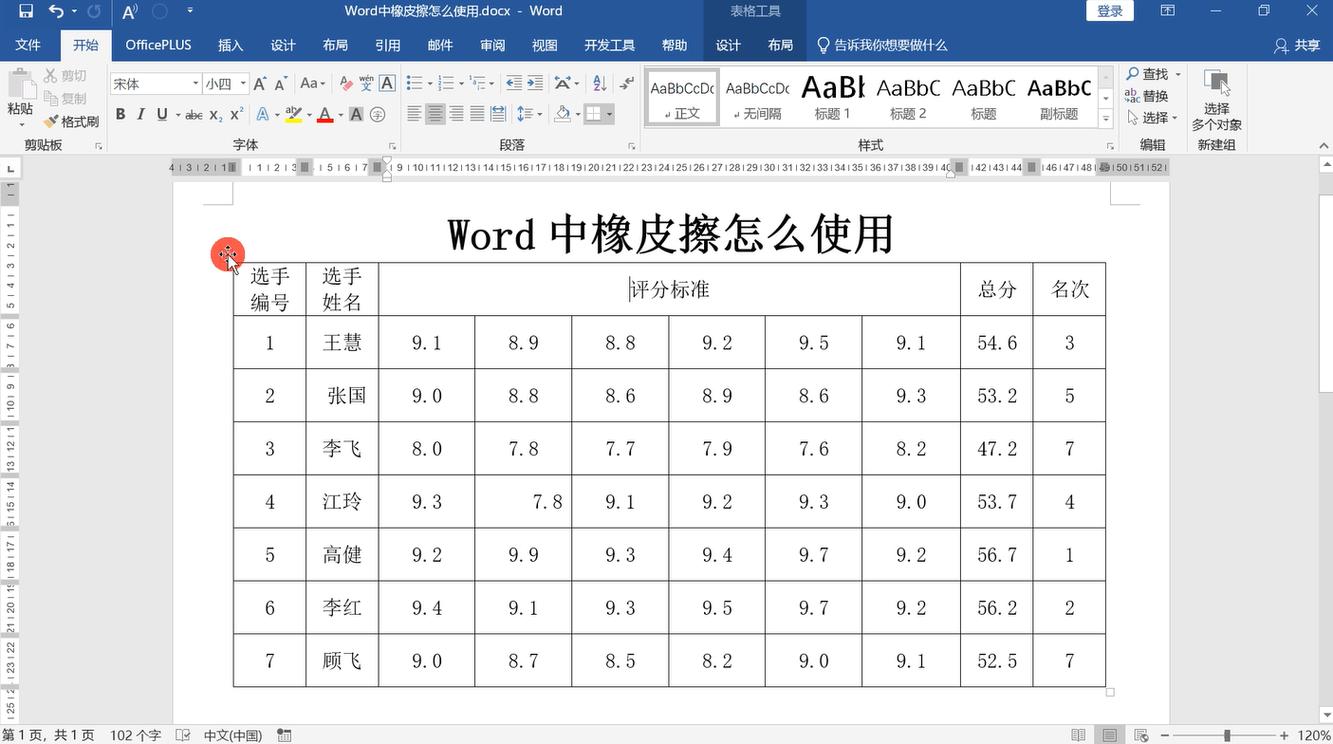Decrease paragraph indent

(x=514, y=84)
